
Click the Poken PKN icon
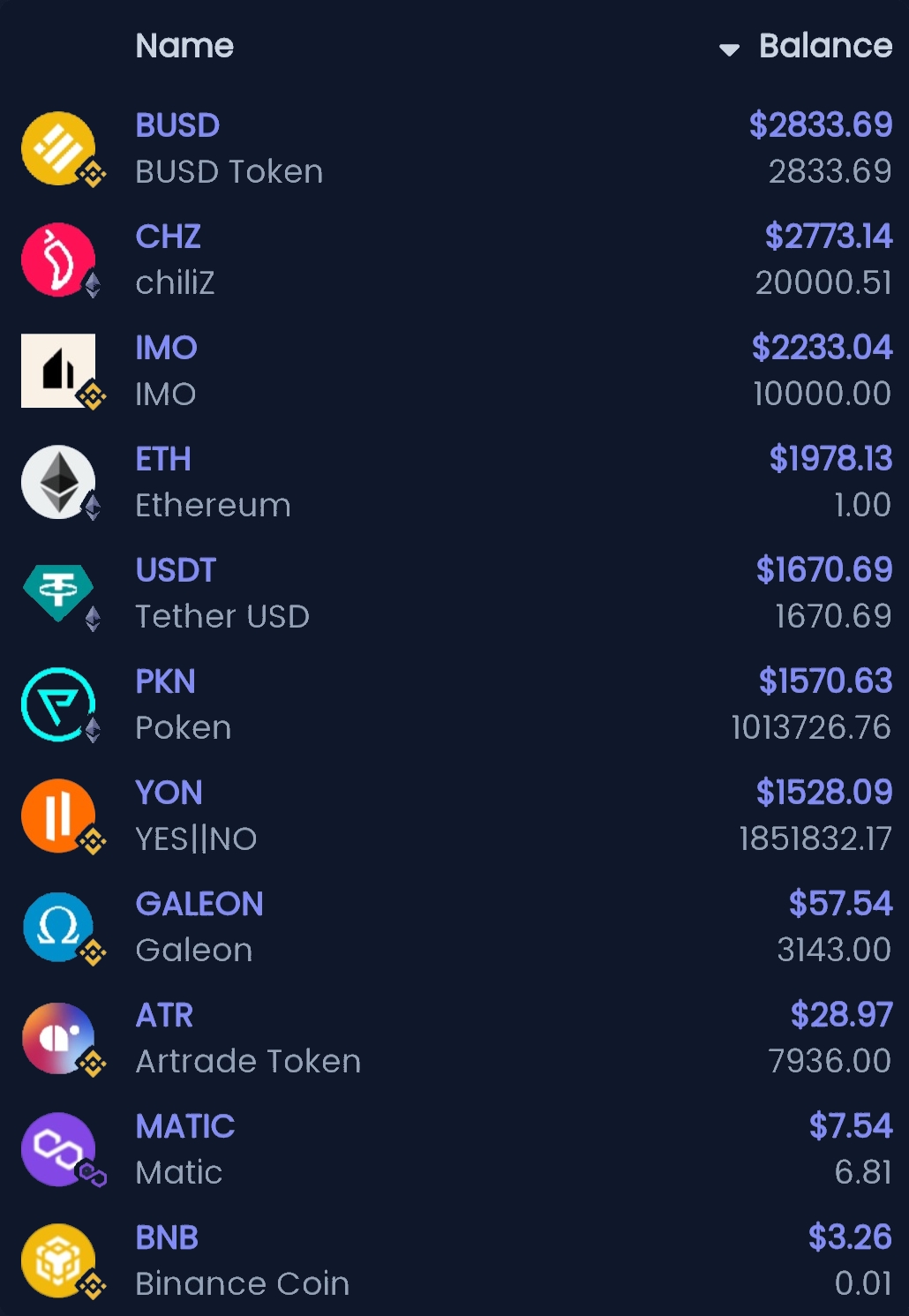(x=58, y=704)
